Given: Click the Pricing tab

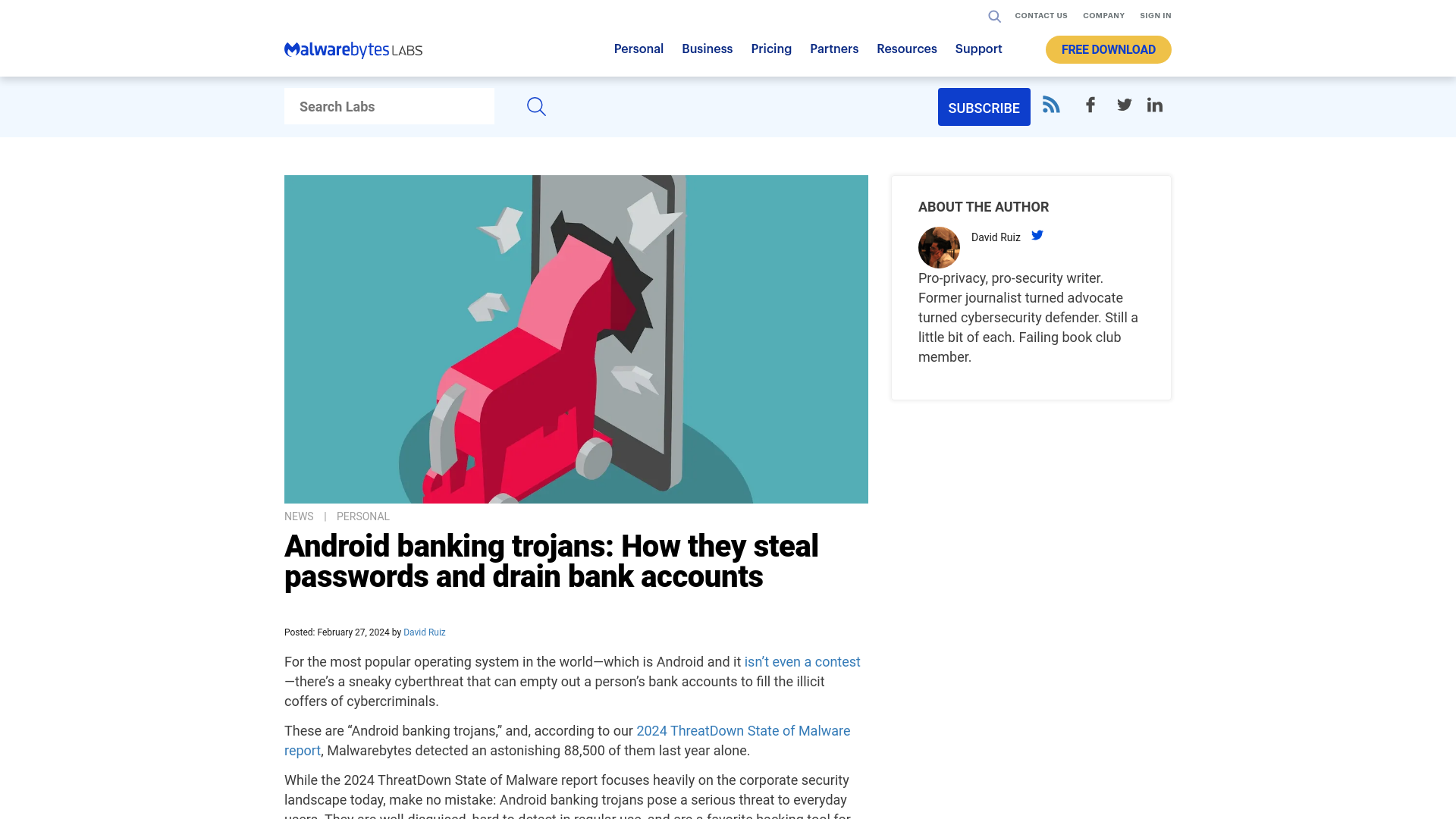Looking at the screenshot, I should click(771, 49).
